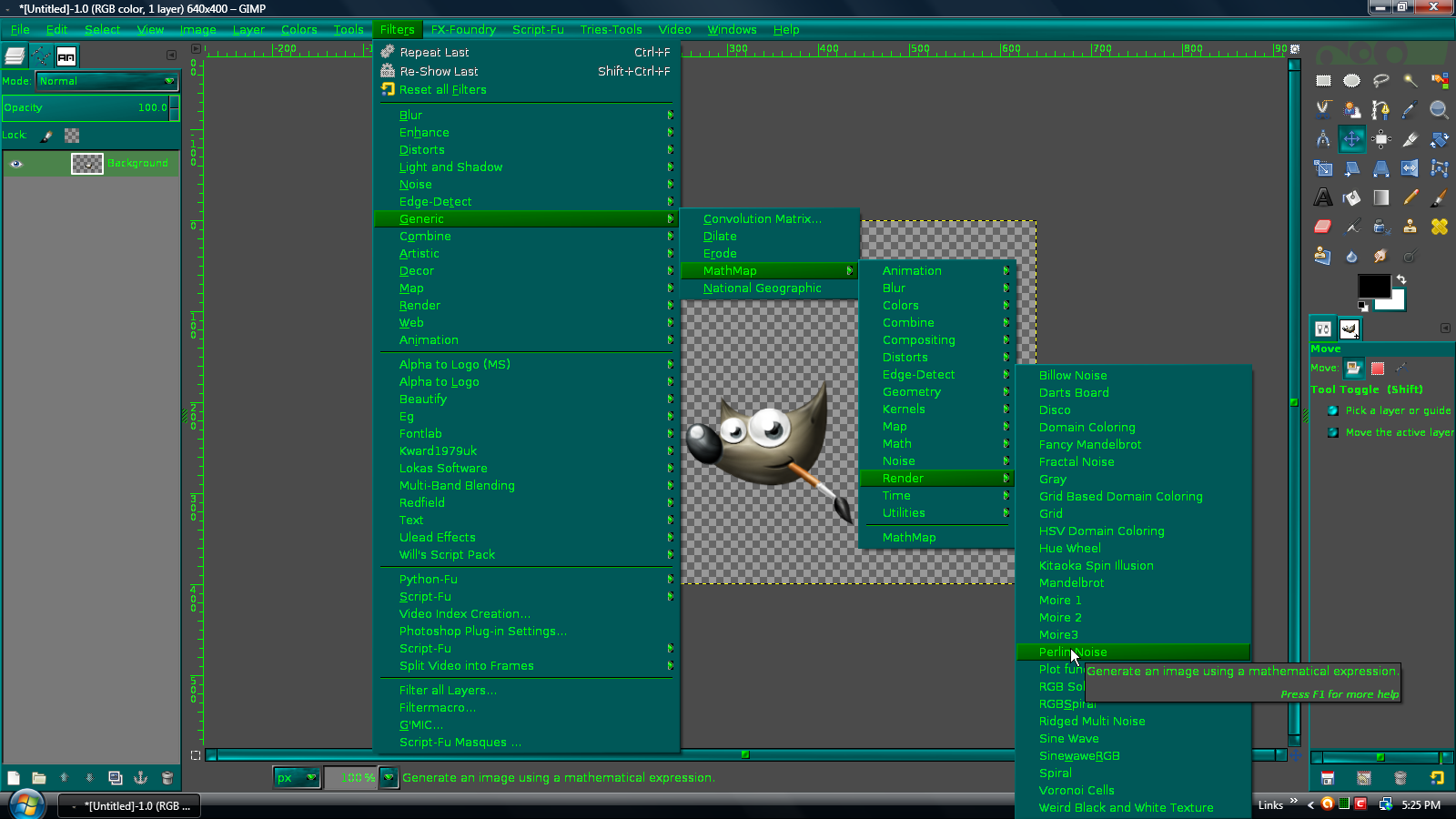Open the Windows menu
Viewport: 1456px width, 819px height.
pos(733,30)
